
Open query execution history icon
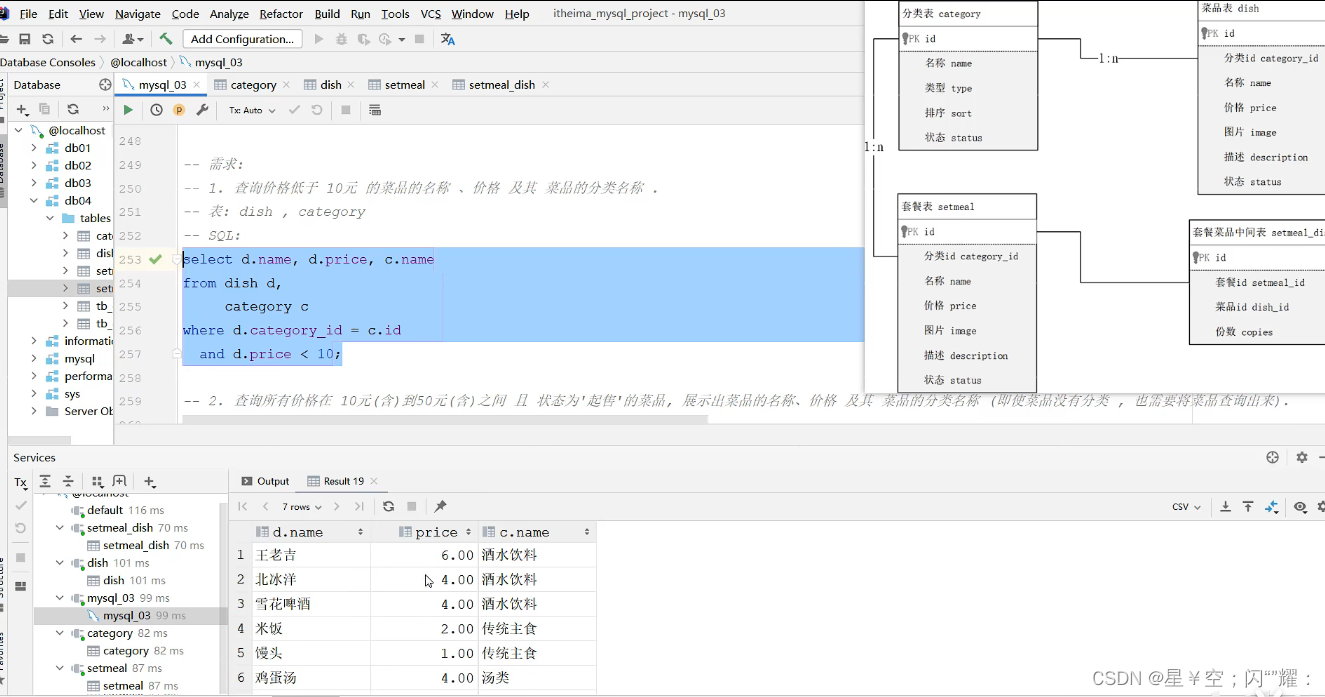[156, 110]
